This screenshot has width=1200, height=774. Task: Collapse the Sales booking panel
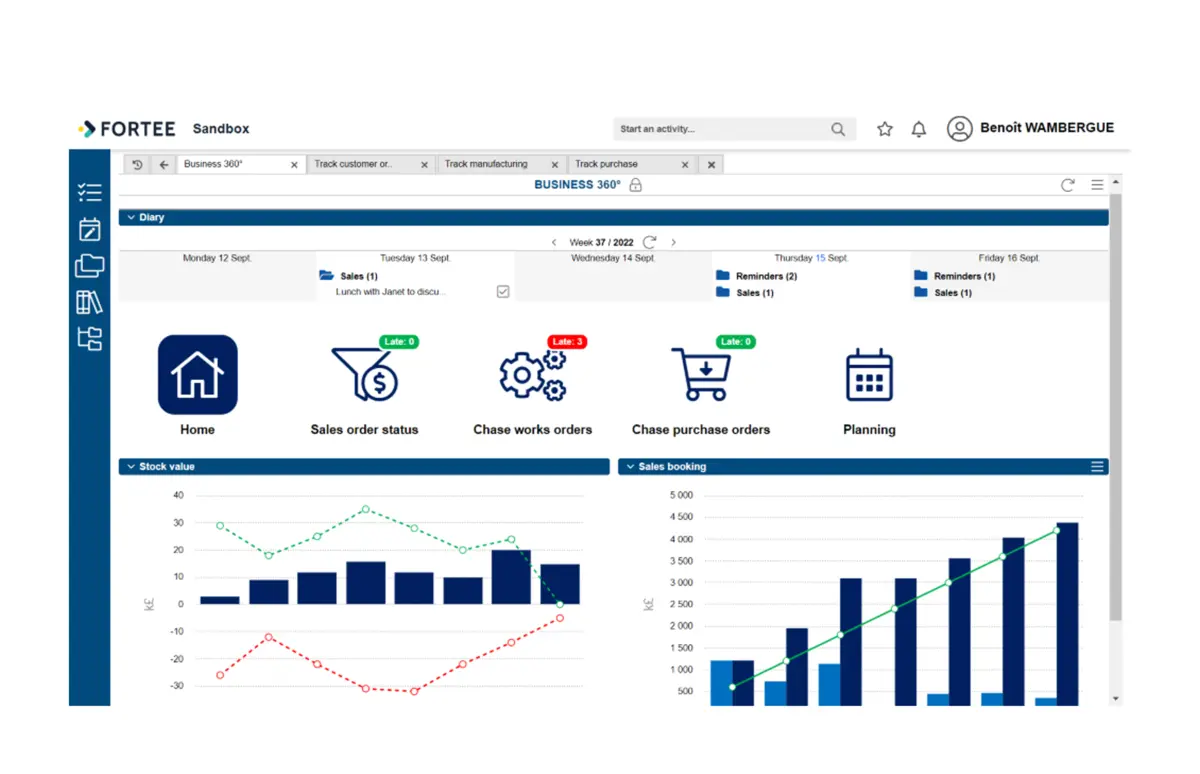coord(630,466)
